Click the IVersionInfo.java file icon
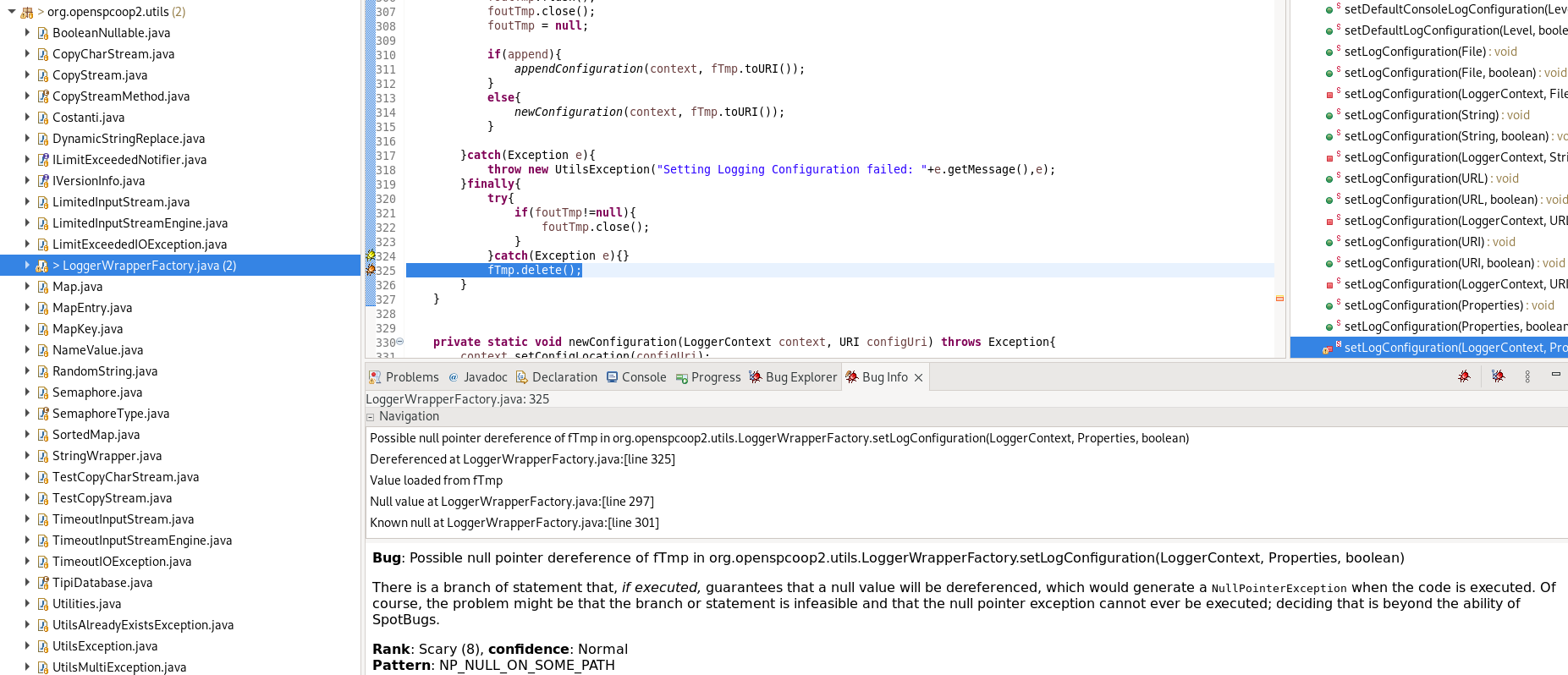The height and width of the screenshot is (675, 1568). click(42, 181)
